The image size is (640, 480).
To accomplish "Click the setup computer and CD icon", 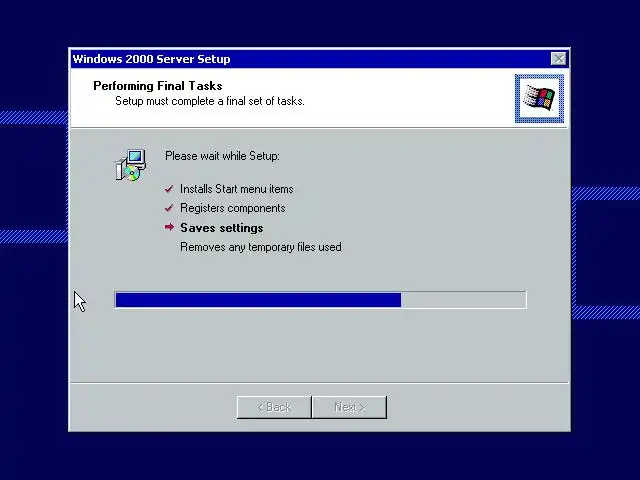I will coord(131,165).
